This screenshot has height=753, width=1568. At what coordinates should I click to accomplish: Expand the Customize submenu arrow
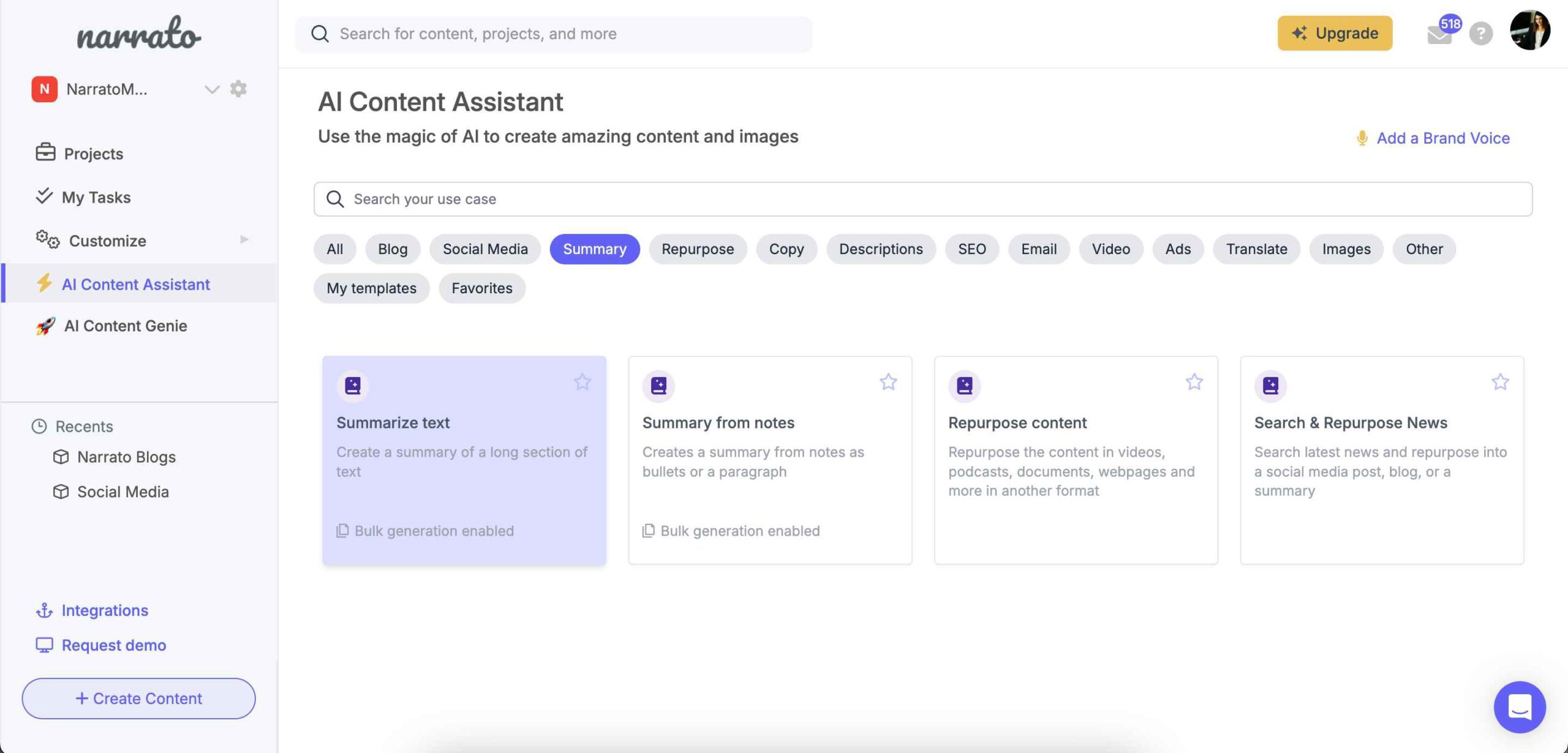tap(244, 239)
